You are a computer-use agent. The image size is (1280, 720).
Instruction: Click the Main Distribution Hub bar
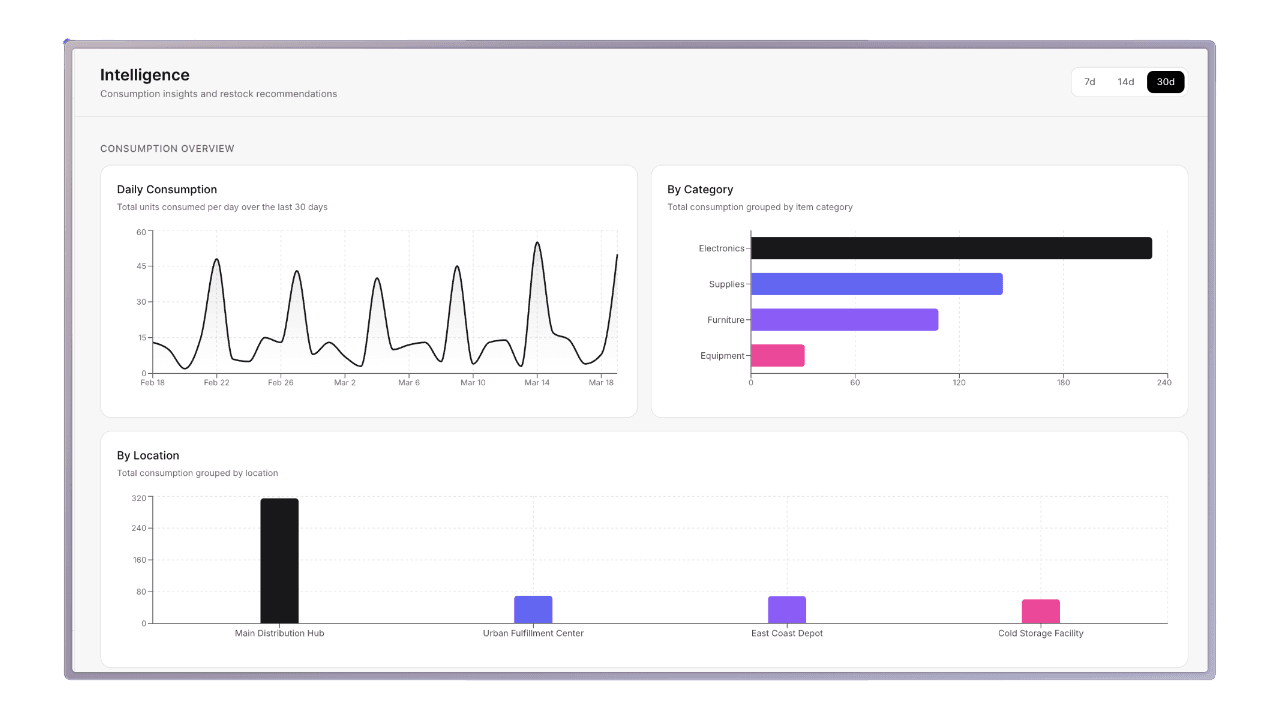point(280,560)
